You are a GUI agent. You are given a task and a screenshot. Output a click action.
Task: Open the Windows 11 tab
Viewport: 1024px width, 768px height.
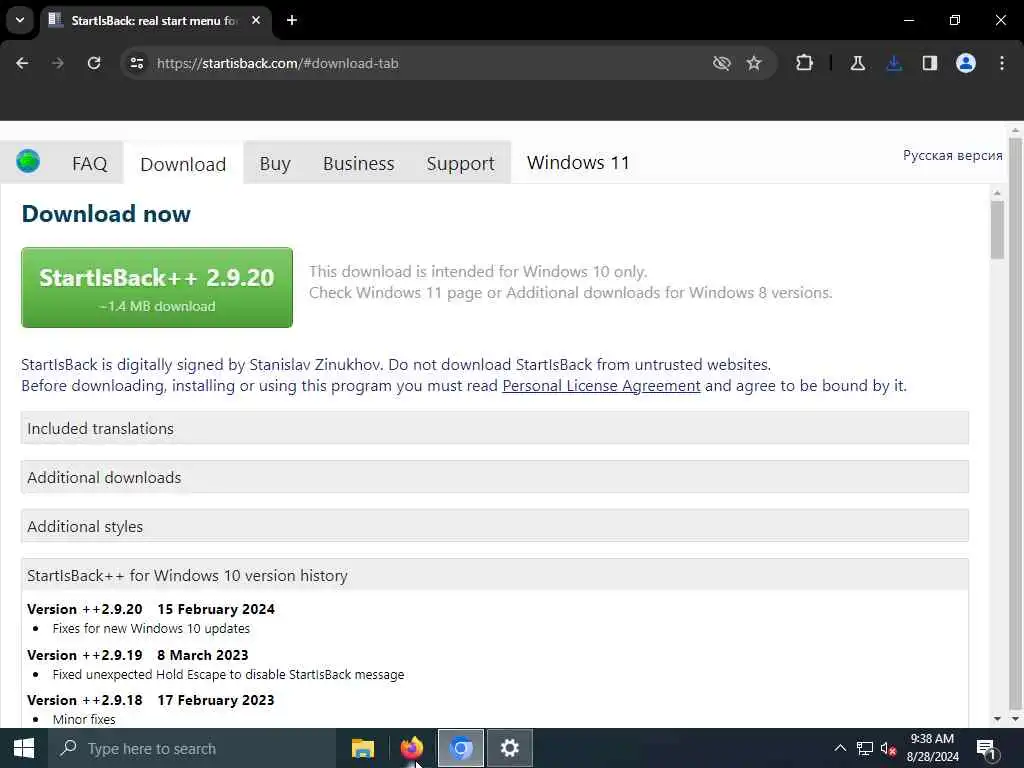(x=578, y=163)
